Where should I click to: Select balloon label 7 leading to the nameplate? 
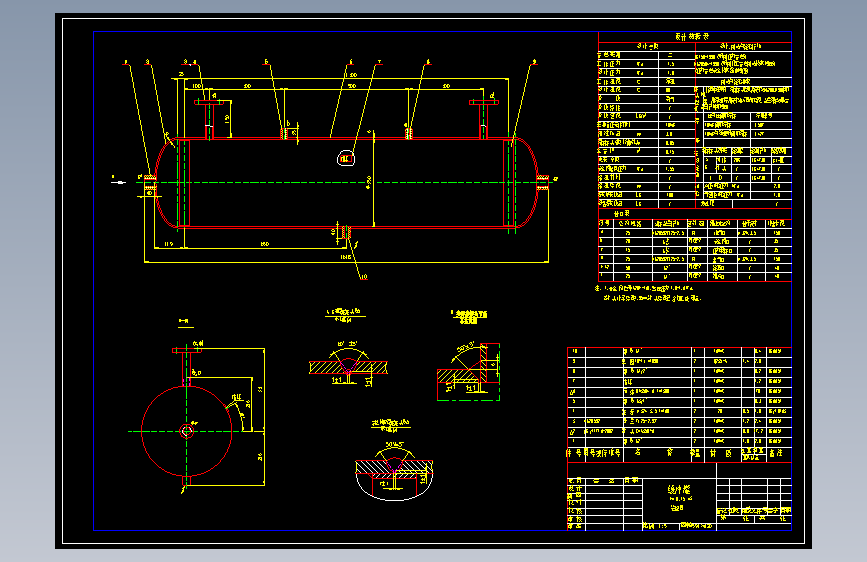379,62
